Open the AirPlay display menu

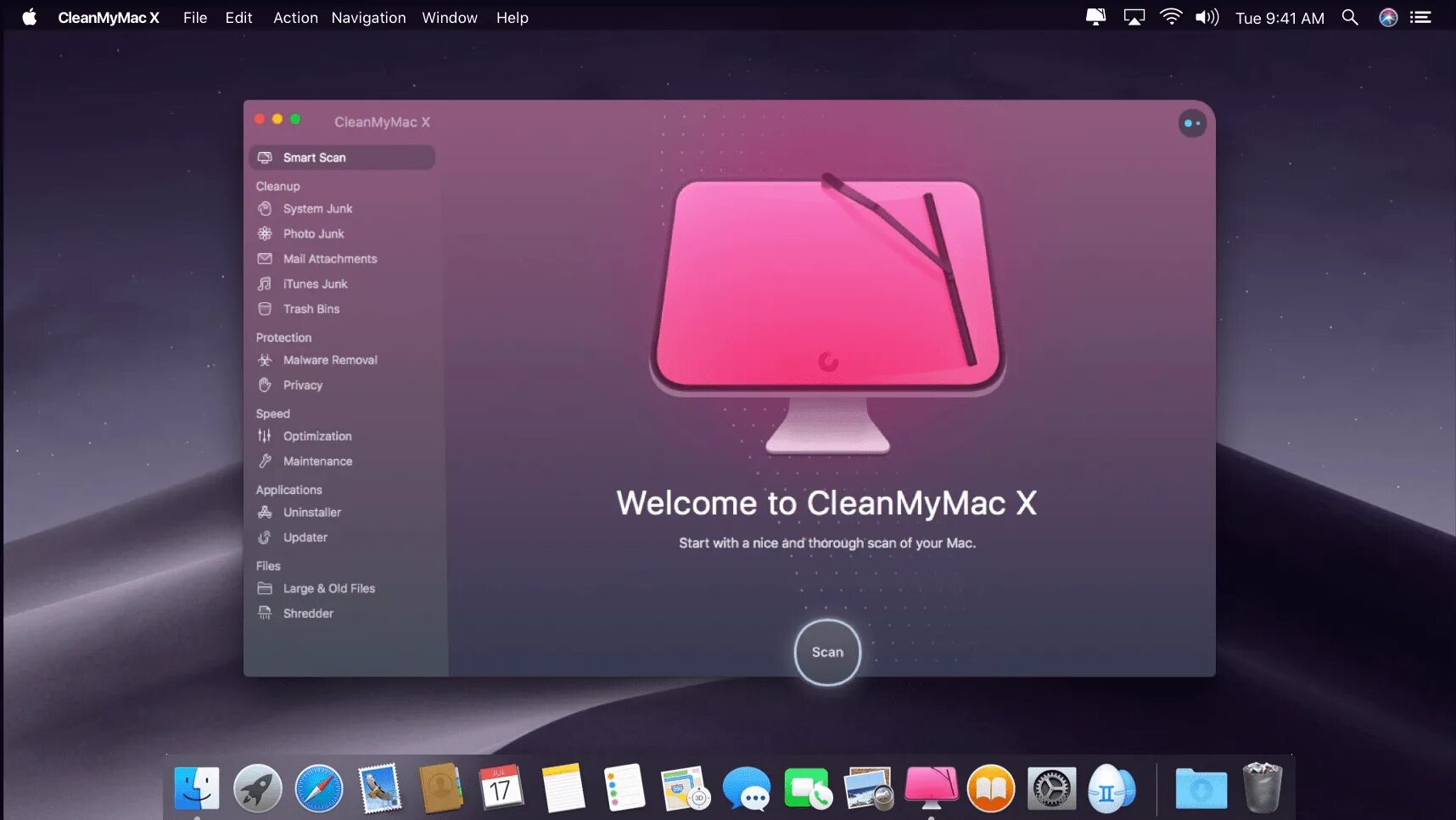point(1134,17)
